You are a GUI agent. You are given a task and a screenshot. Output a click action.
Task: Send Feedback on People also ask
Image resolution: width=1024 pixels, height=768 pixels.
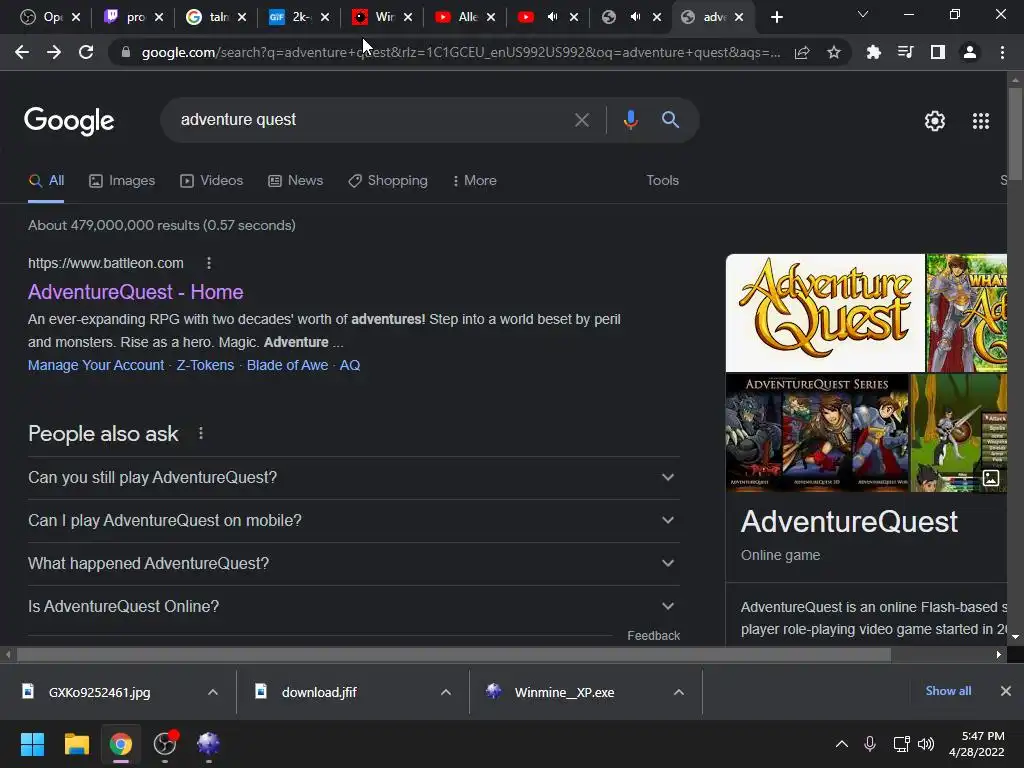tap(653, 636)
